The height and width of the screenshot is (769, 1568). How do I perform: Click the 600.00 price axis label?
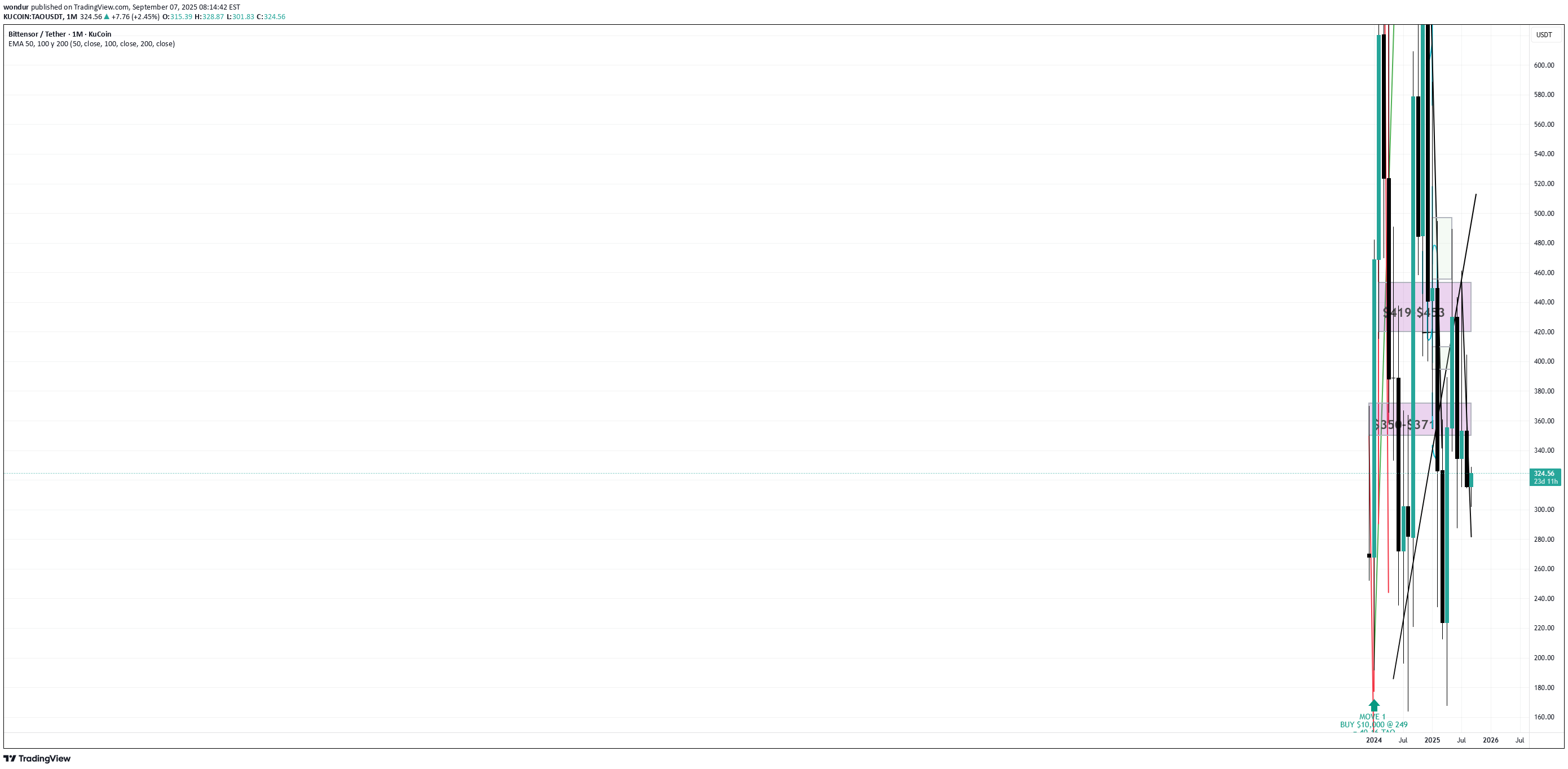pos(1544,65)
